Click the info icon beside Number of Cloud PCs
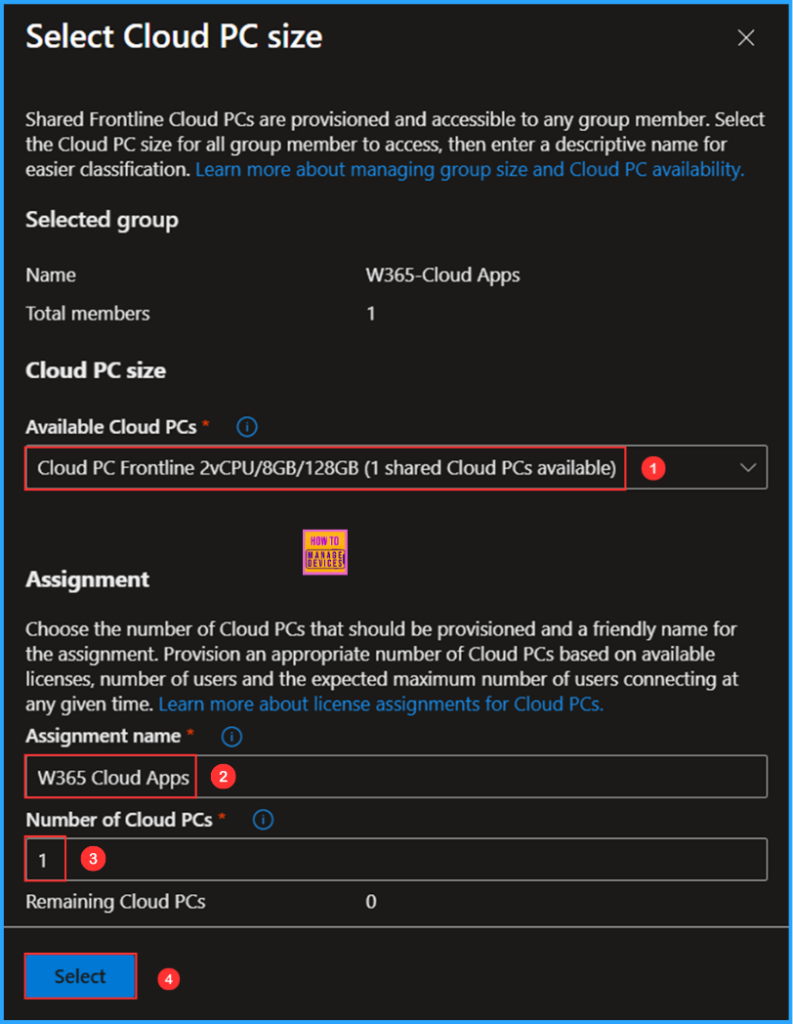 262,820
